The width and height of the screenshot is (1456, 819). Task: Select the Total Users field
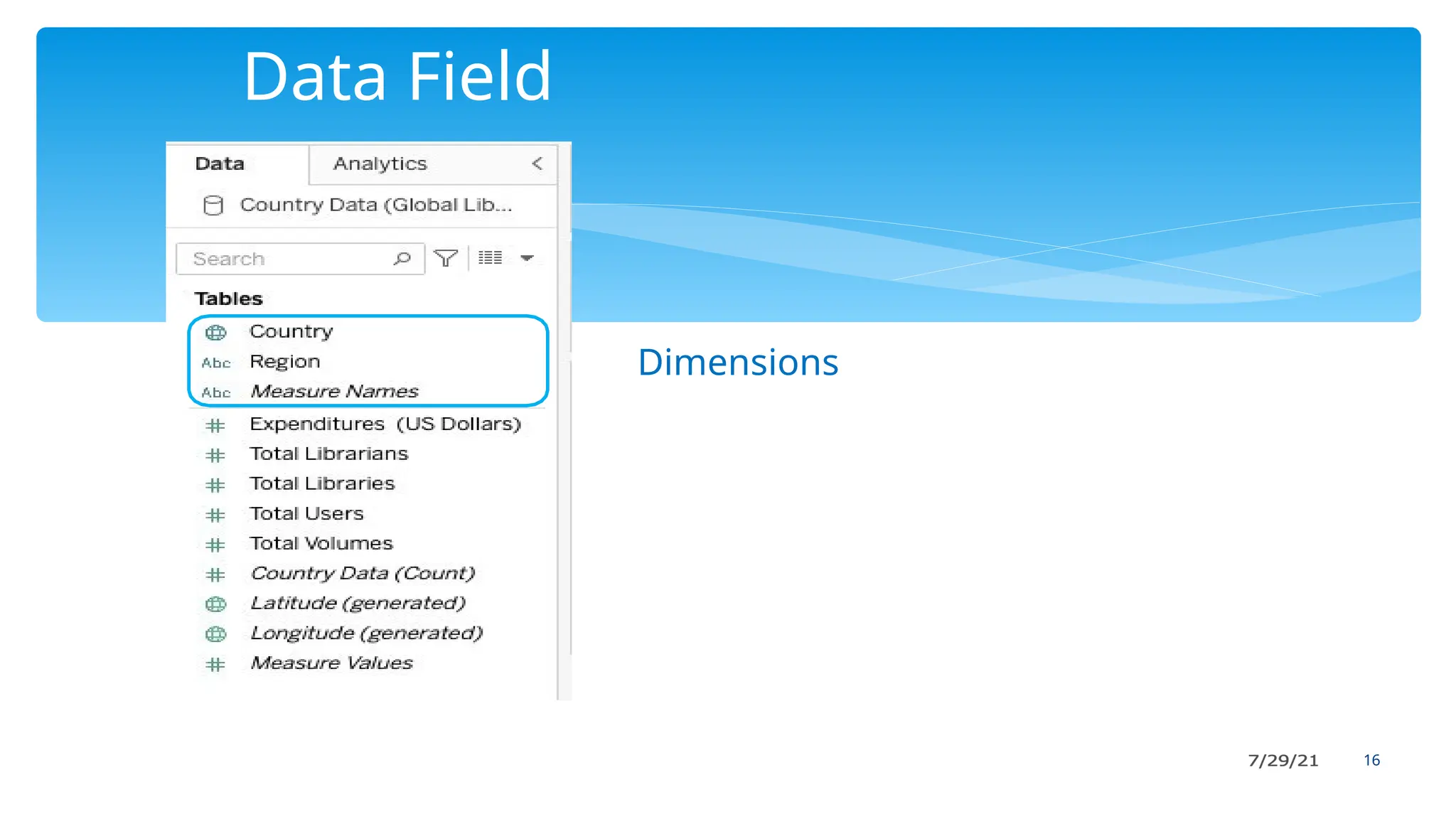coord(306,513)
